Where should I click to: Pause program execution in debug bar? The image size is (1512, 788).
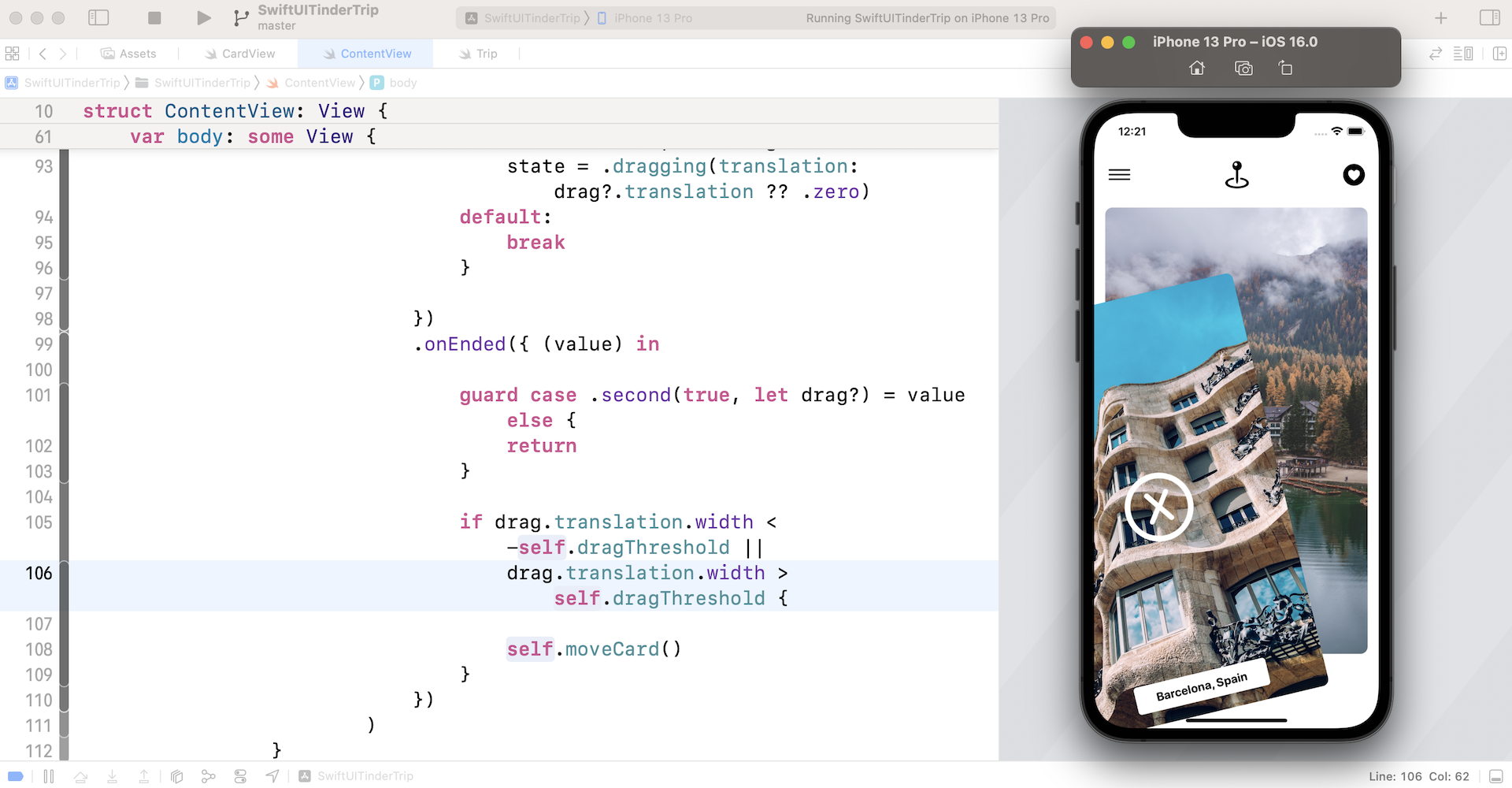[x=49, y=776]
